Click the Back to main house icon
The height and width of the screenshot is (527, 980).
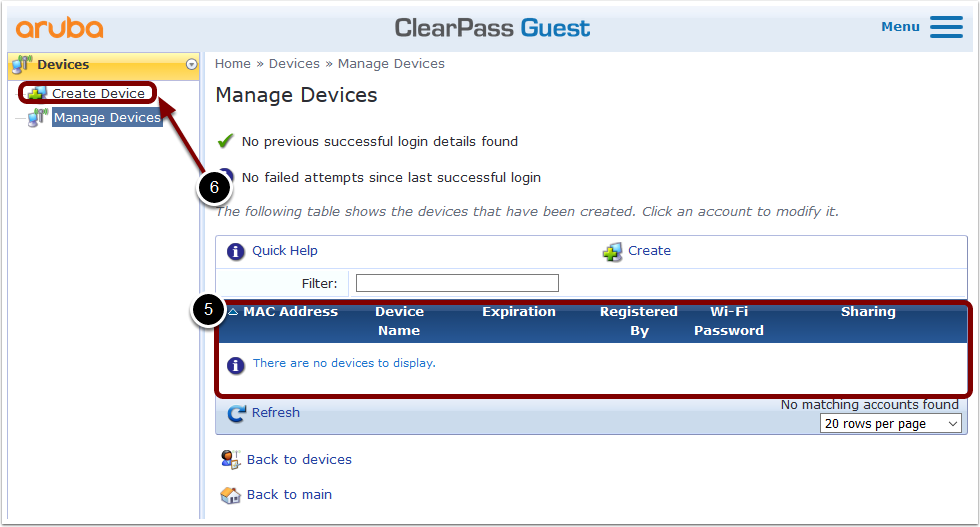230,495
